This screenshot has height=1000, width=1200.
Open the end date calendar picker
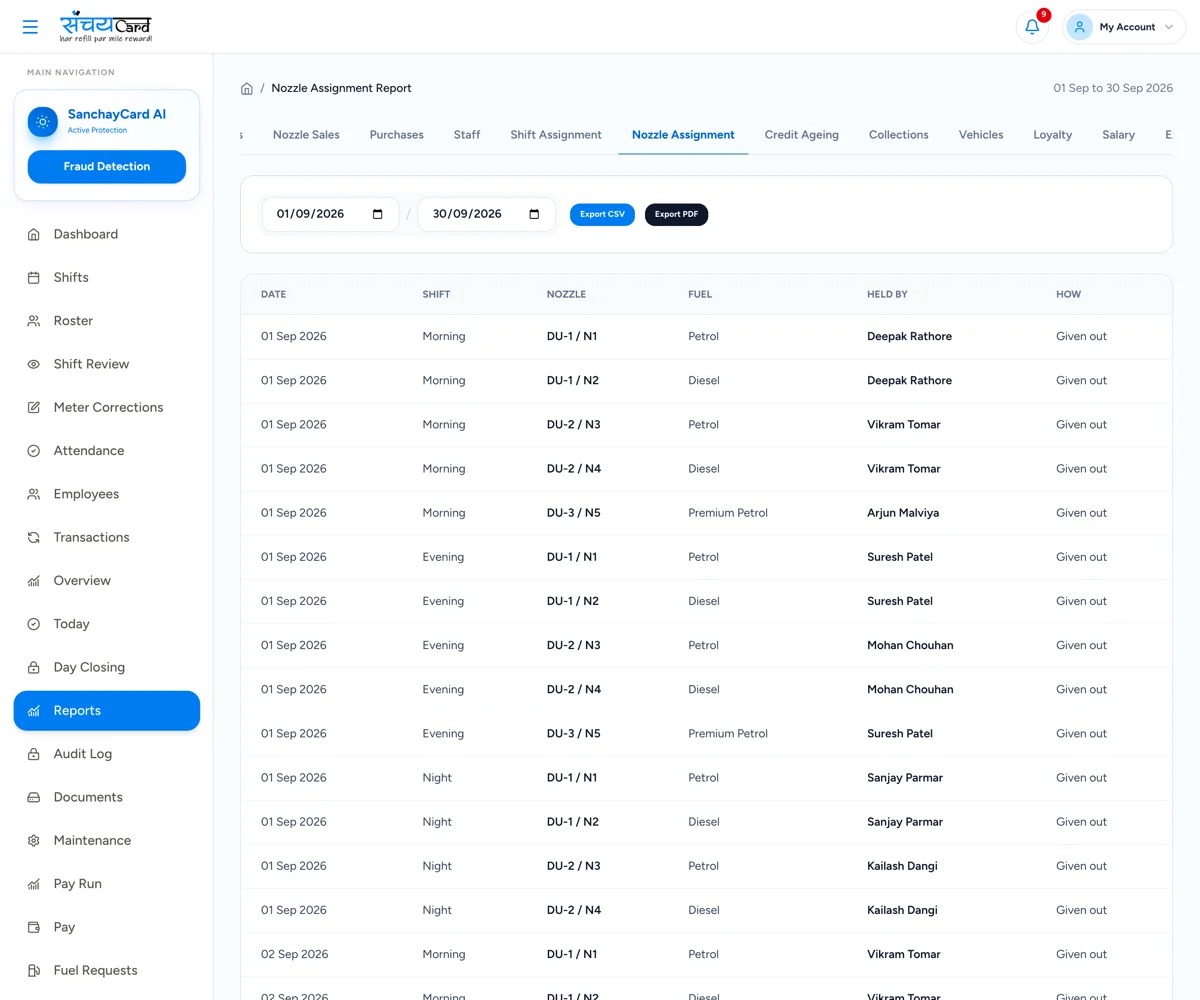point(534,214)
